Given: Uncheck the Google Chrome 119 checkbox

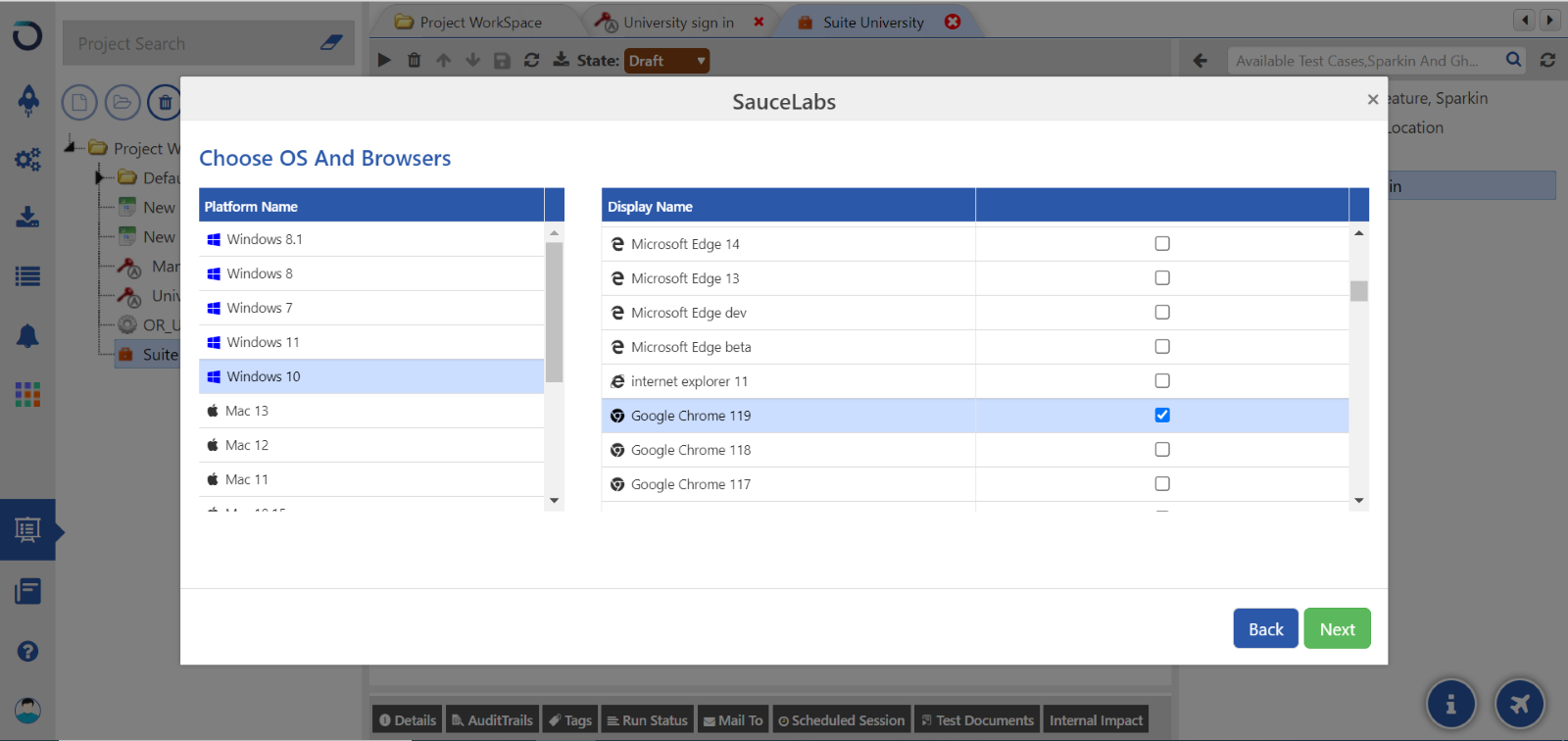Looking at the screenshot, I should tap(1162, 415).
